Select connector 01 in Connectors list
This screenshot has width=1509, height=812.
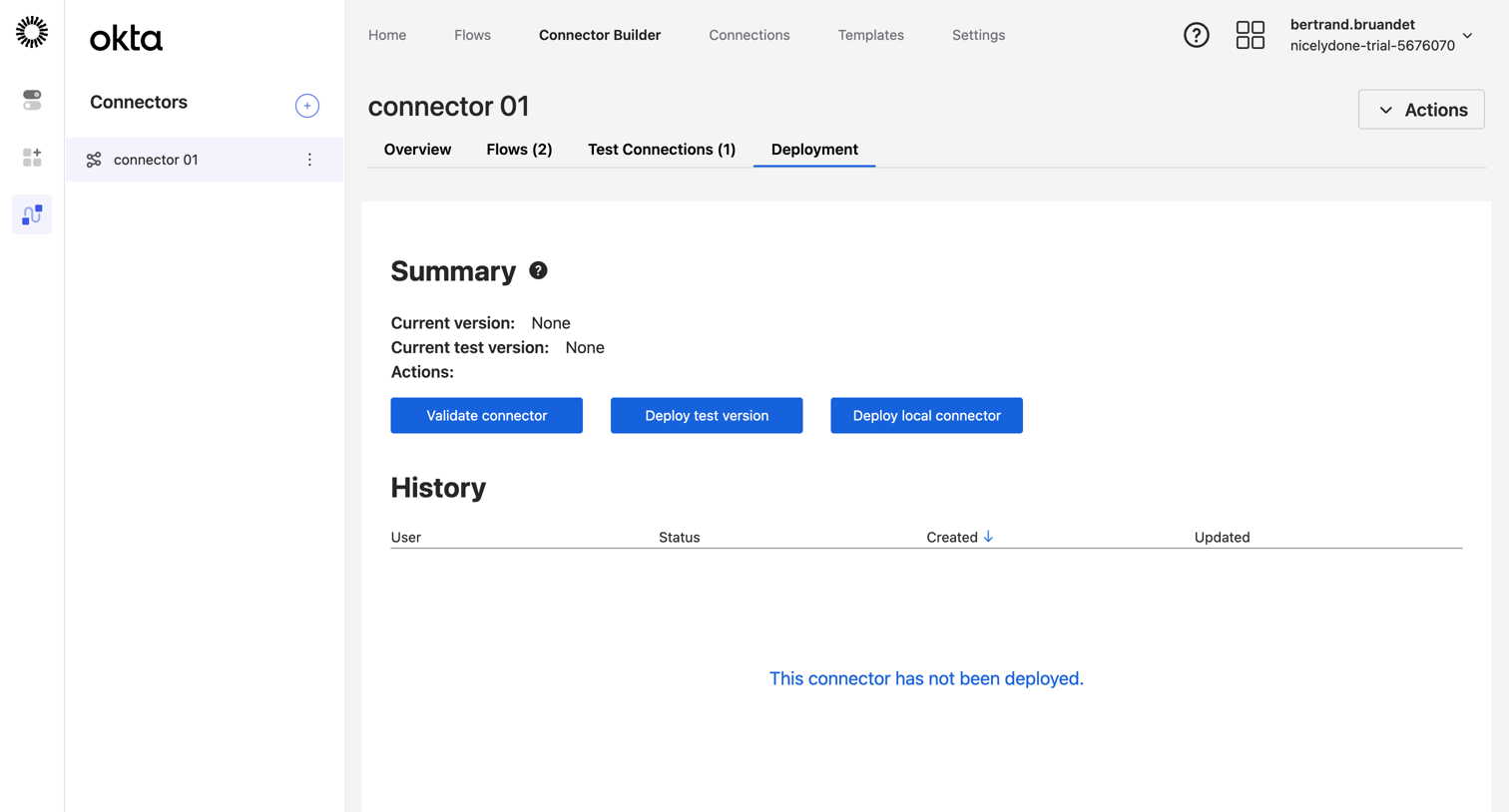tap(205, 160)
